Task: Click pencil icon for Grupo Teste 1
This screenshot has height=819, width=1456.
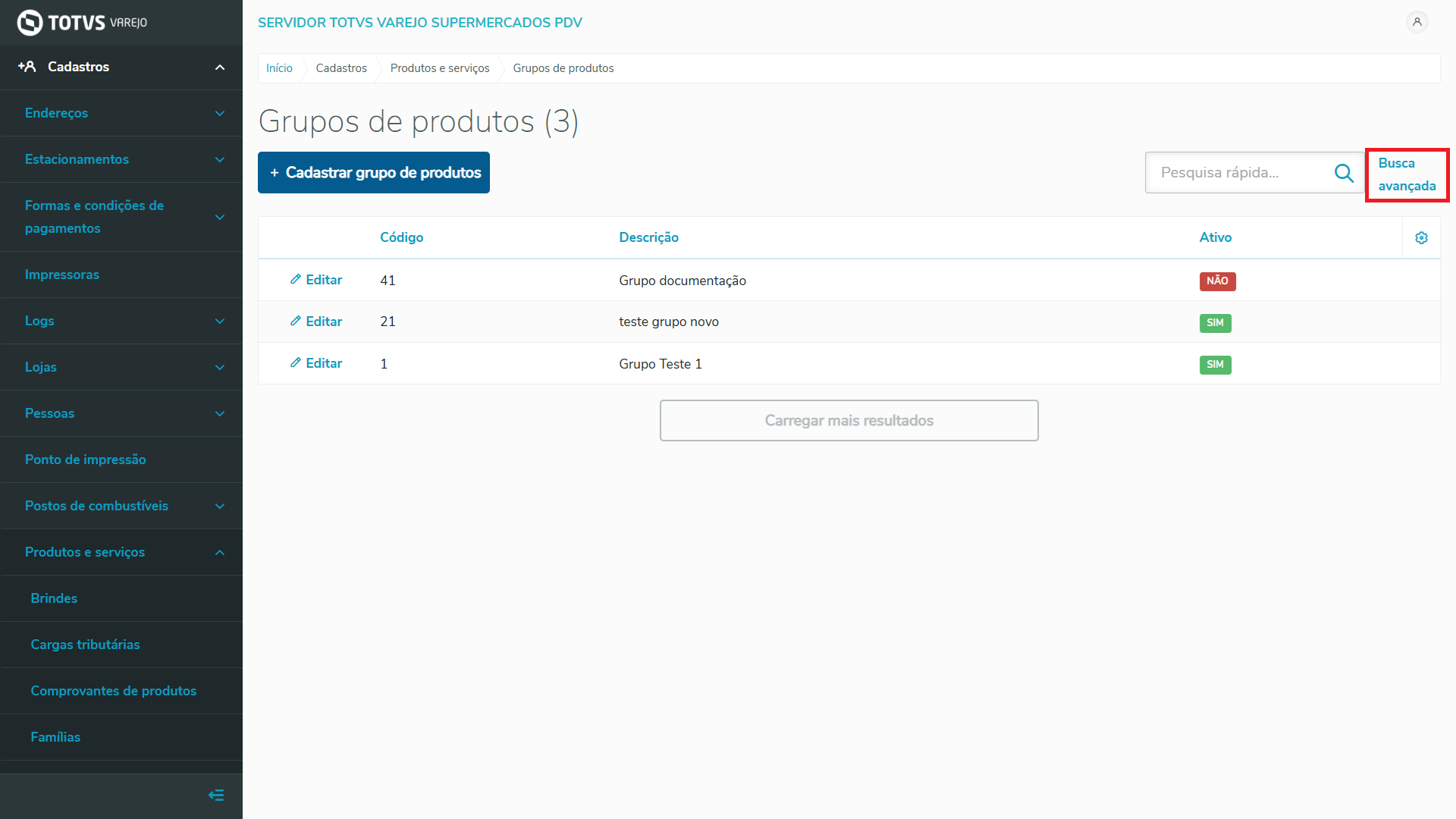Action: coord(296,363)
